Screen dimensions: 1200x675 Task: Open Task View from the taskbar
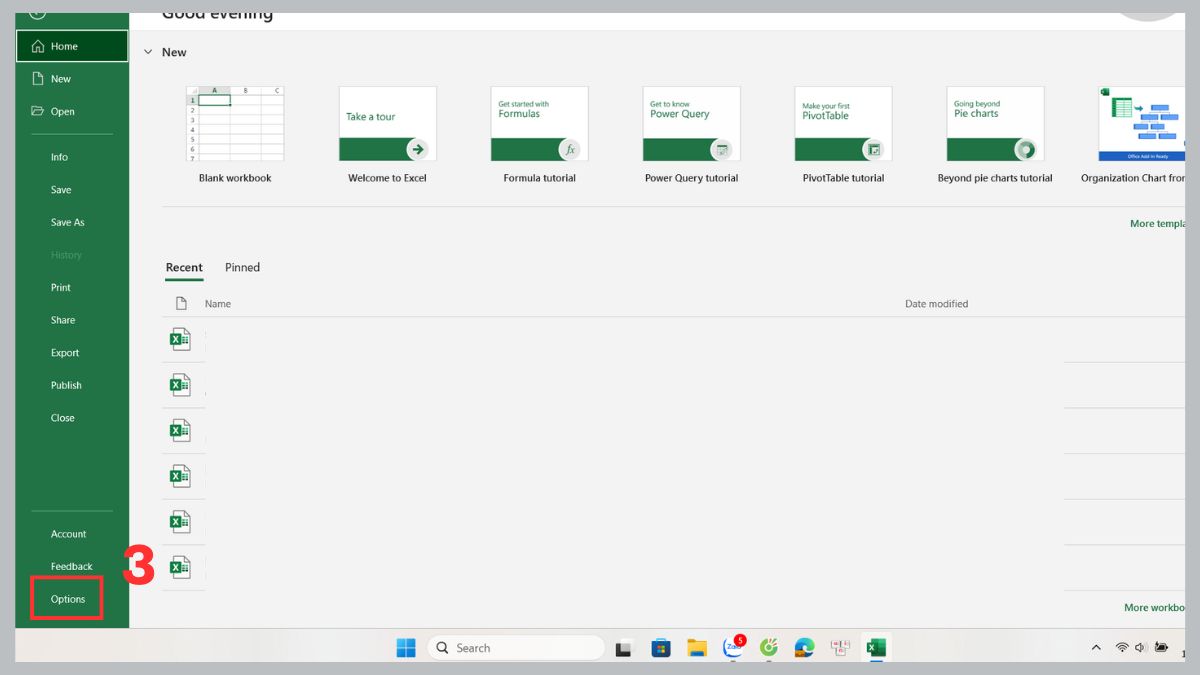(x=624, y=648)
